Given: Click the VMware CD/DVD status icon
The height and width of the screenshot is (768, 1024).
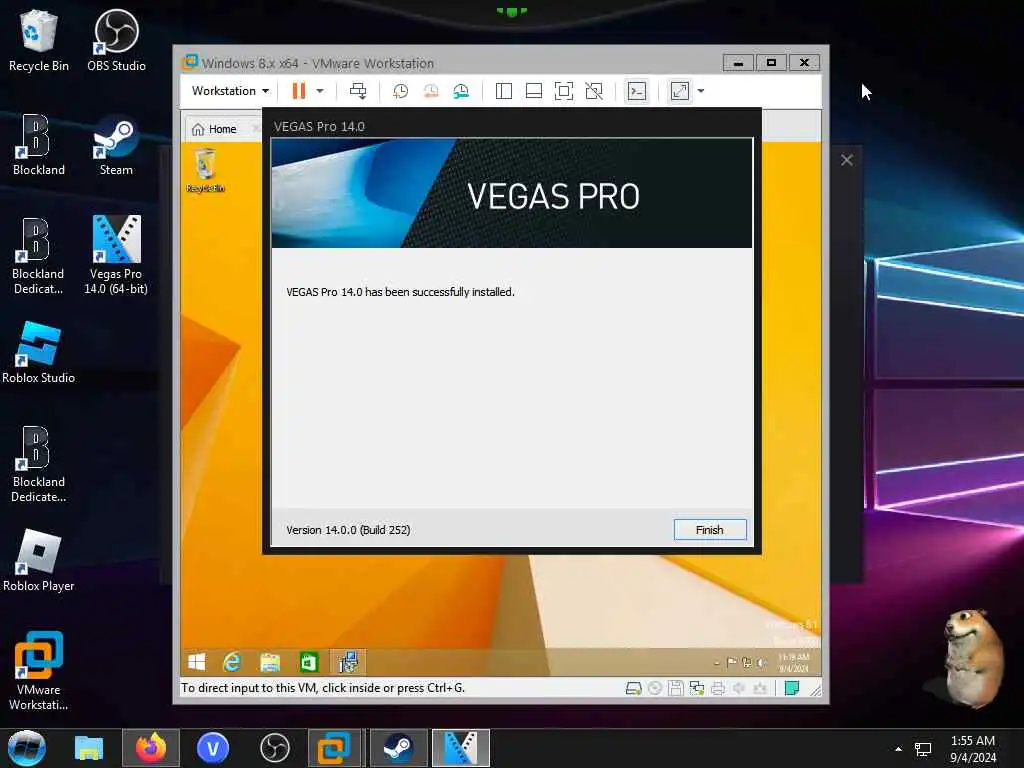Looking at the screenshot, I should pyautogui.click(x=655, y=688).
